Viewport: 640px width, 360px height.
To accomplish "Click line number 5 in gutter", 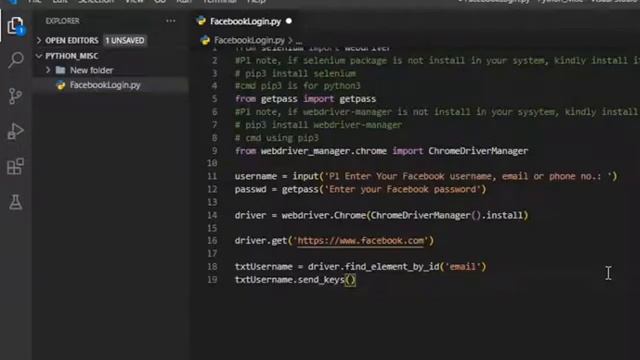I will point(215,99).
